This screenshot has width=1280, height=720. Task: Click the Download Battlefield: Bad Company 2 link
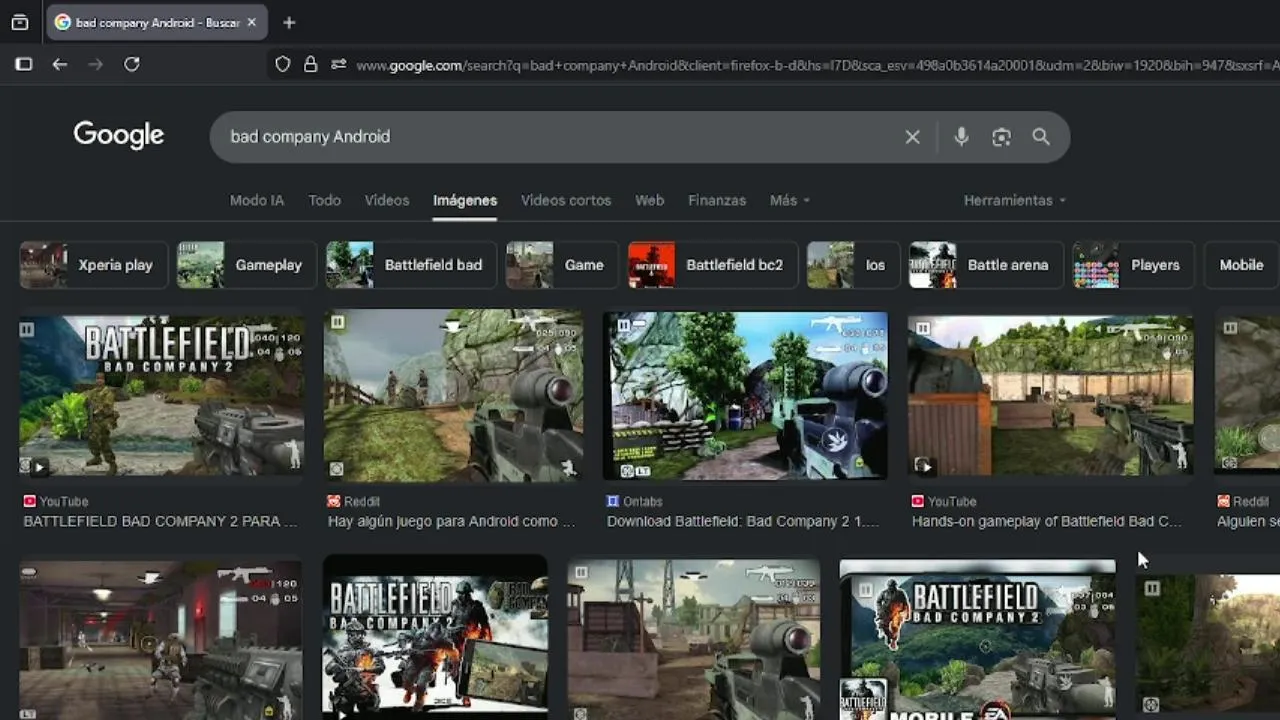(x=743, y=521)
